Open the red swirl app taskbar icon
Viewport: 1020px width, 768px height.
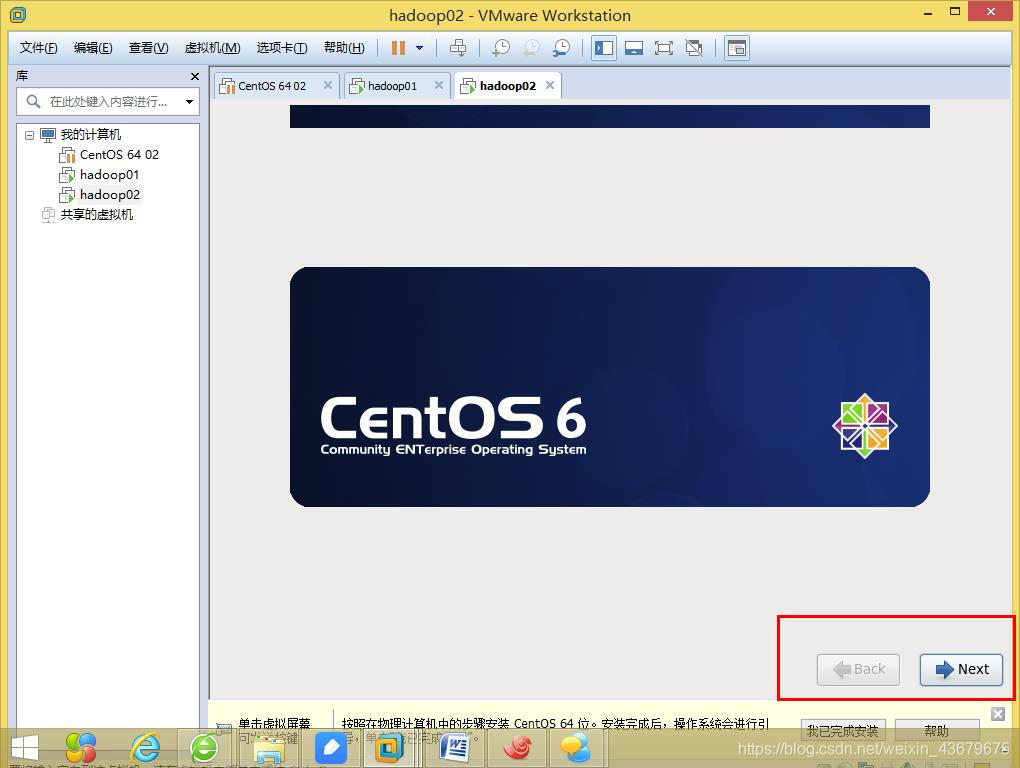click(517, 747)
